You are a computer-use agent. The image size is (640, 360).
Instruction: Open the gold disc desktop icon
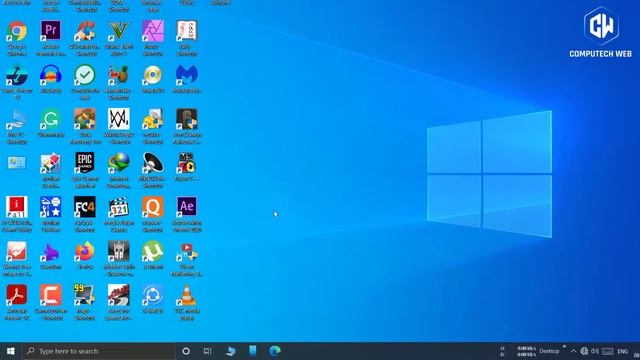153,75
